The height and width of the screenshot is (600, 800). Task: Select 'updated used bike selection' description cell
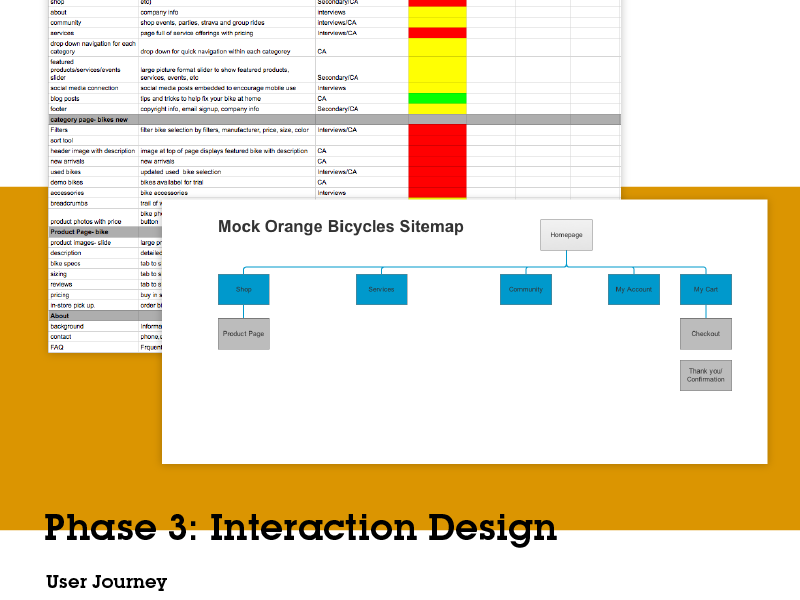click(x=227, y=172)
